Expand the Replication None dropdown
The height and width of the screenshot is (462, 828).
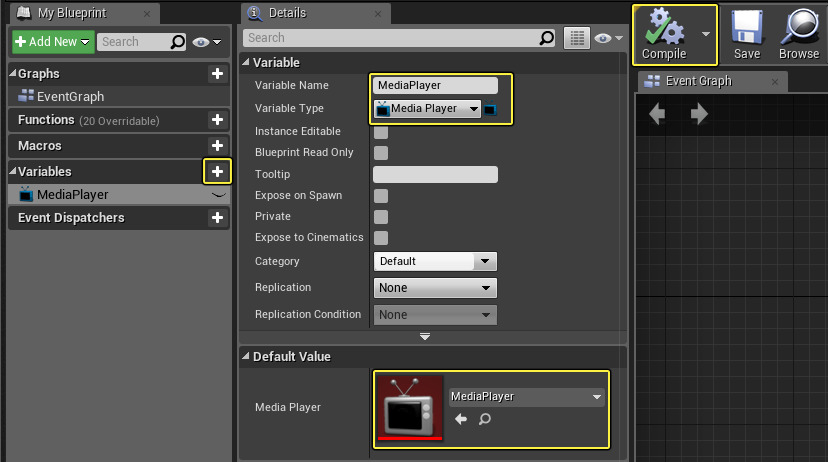click(435, 288)
